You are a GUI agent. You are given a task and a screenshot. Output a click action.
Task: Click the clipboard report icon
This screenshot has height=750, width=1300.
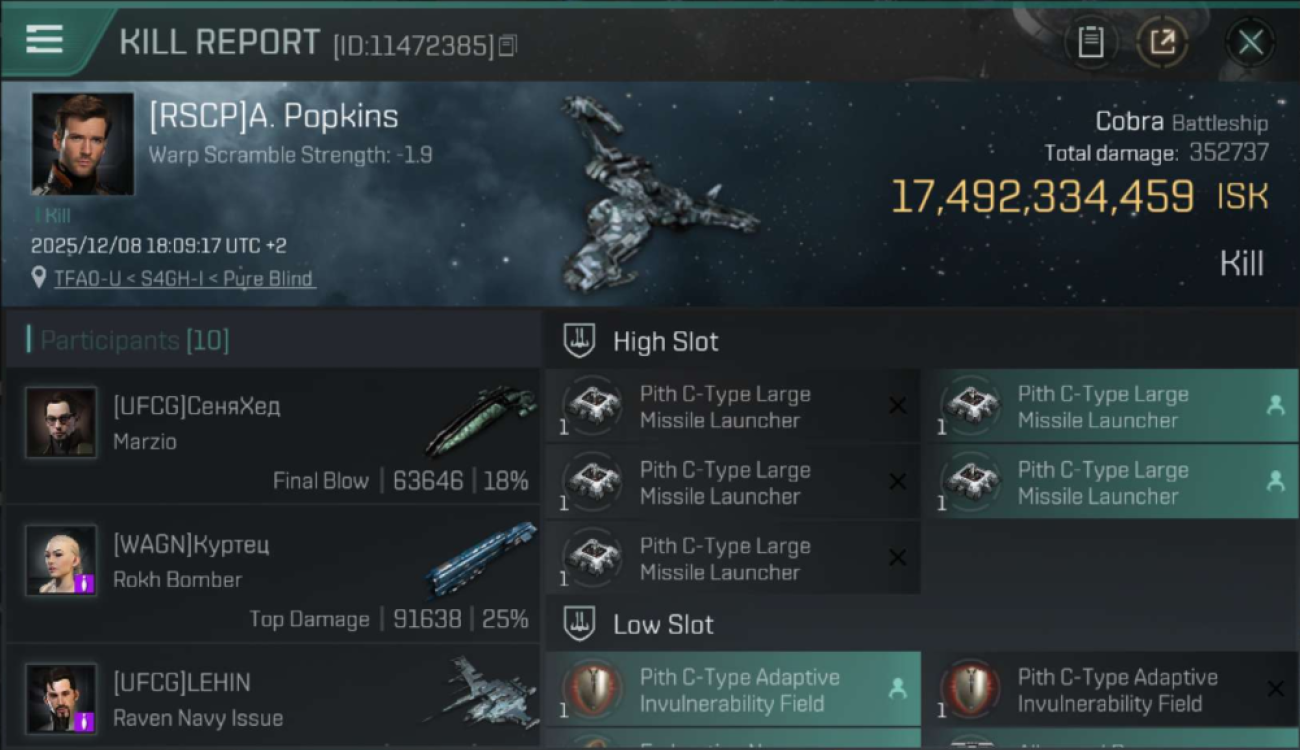pyautogui.click(x=1090, y=42)
